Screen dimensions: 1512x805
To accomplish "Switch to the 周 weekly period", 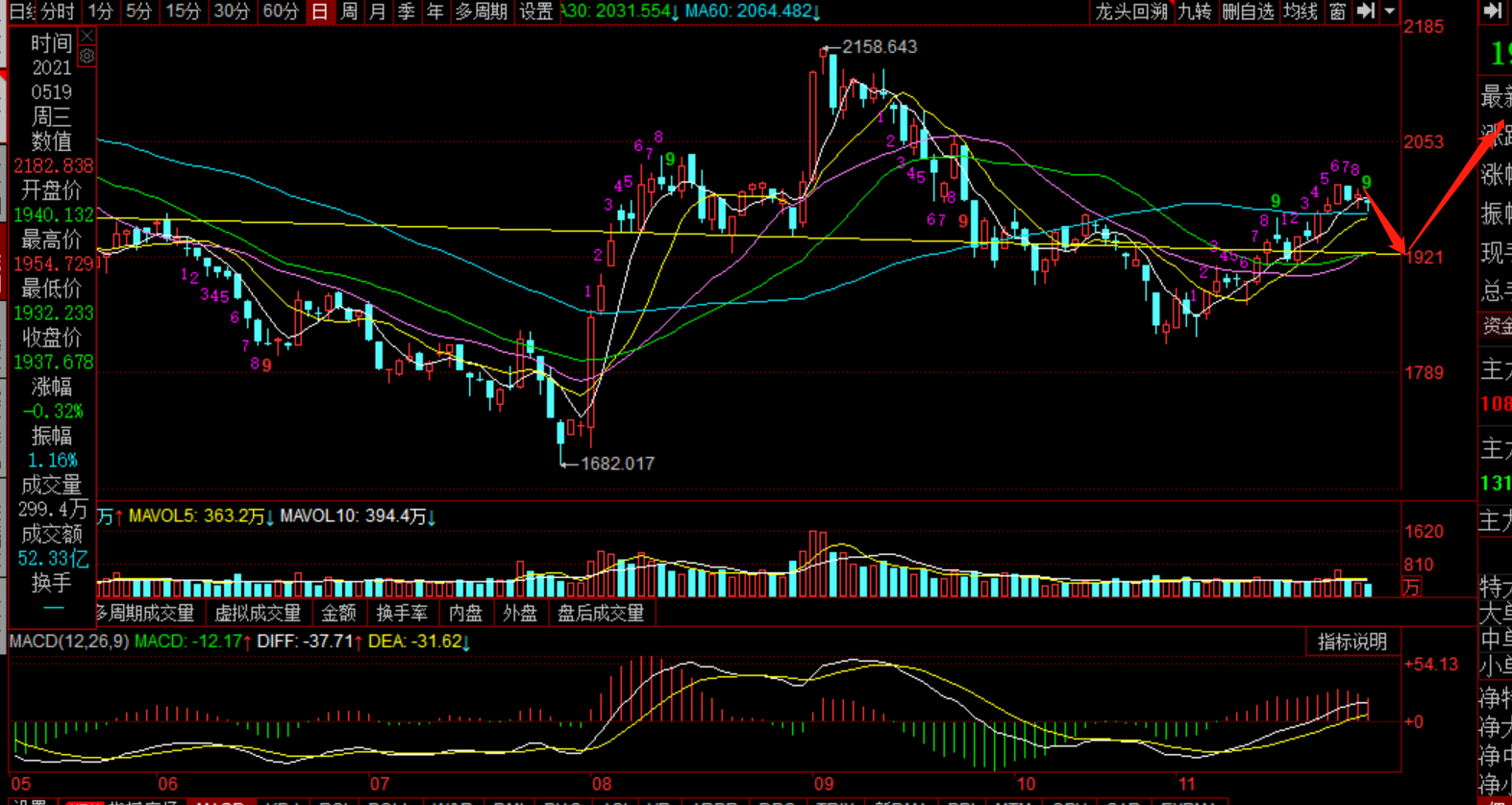I will click(349, 12).
